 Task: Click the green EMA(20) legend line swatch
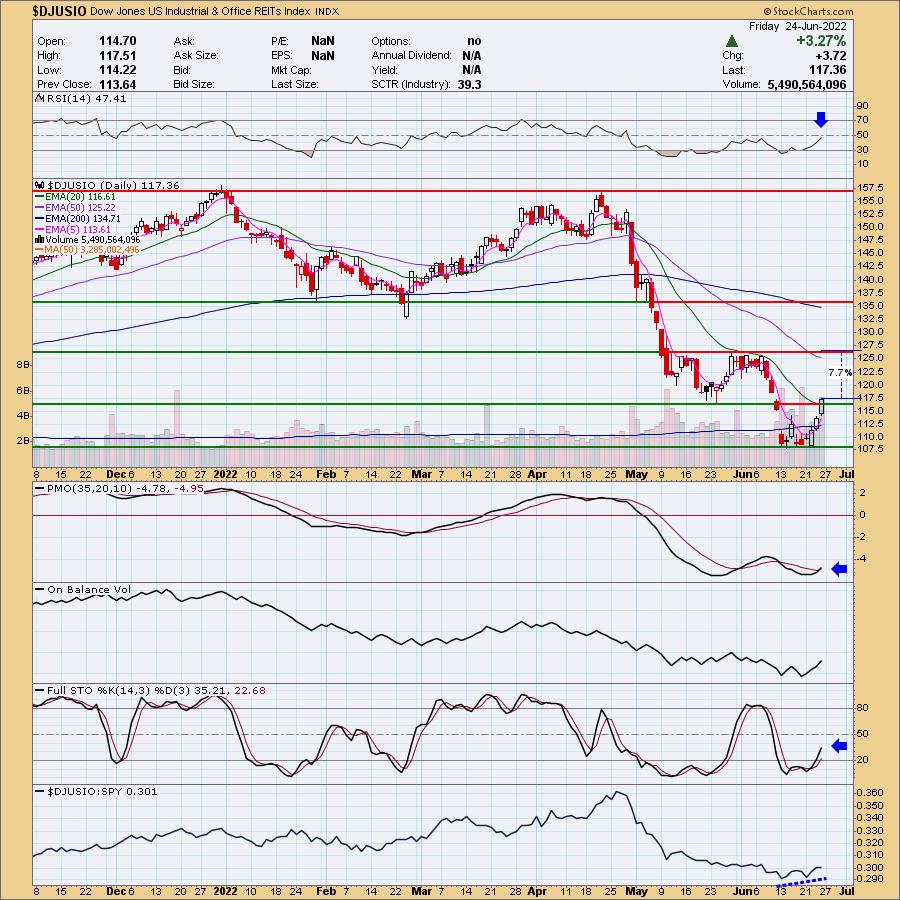(x=40, y=196)
